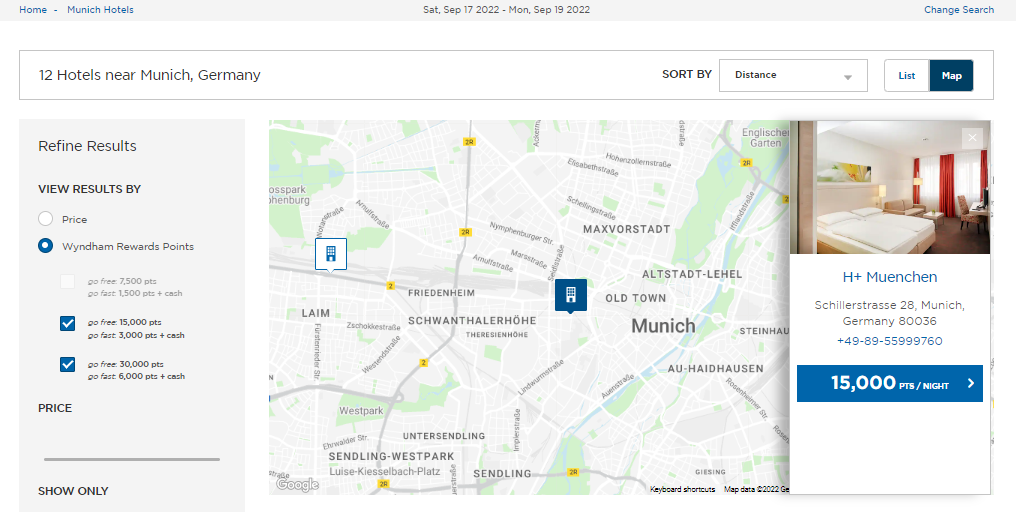Click the UNTERSENDLING district label
Image resolution: width=1016 pixels, height=512 pixels.
(444, 436)
